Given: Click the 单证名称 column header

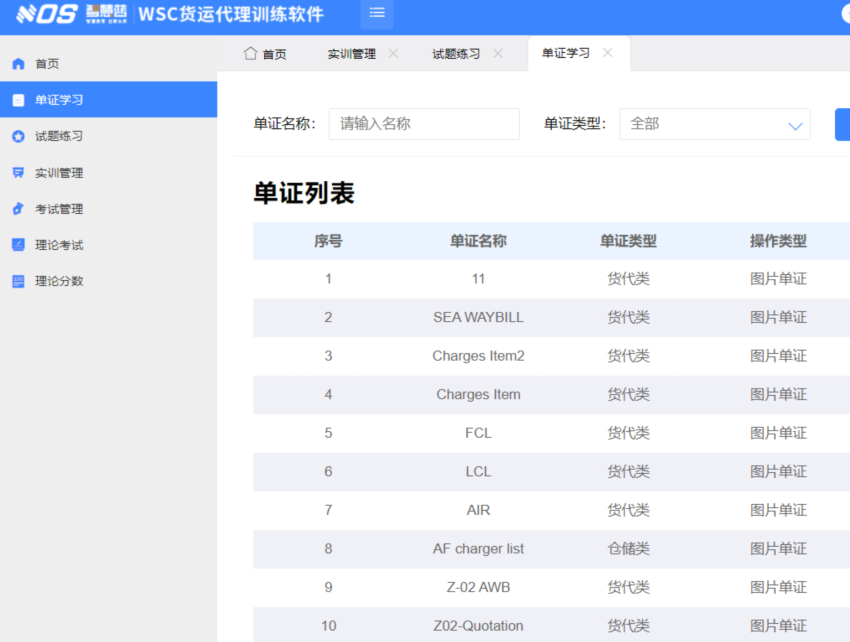Looking at the screenshot, I should pos(478,241).
